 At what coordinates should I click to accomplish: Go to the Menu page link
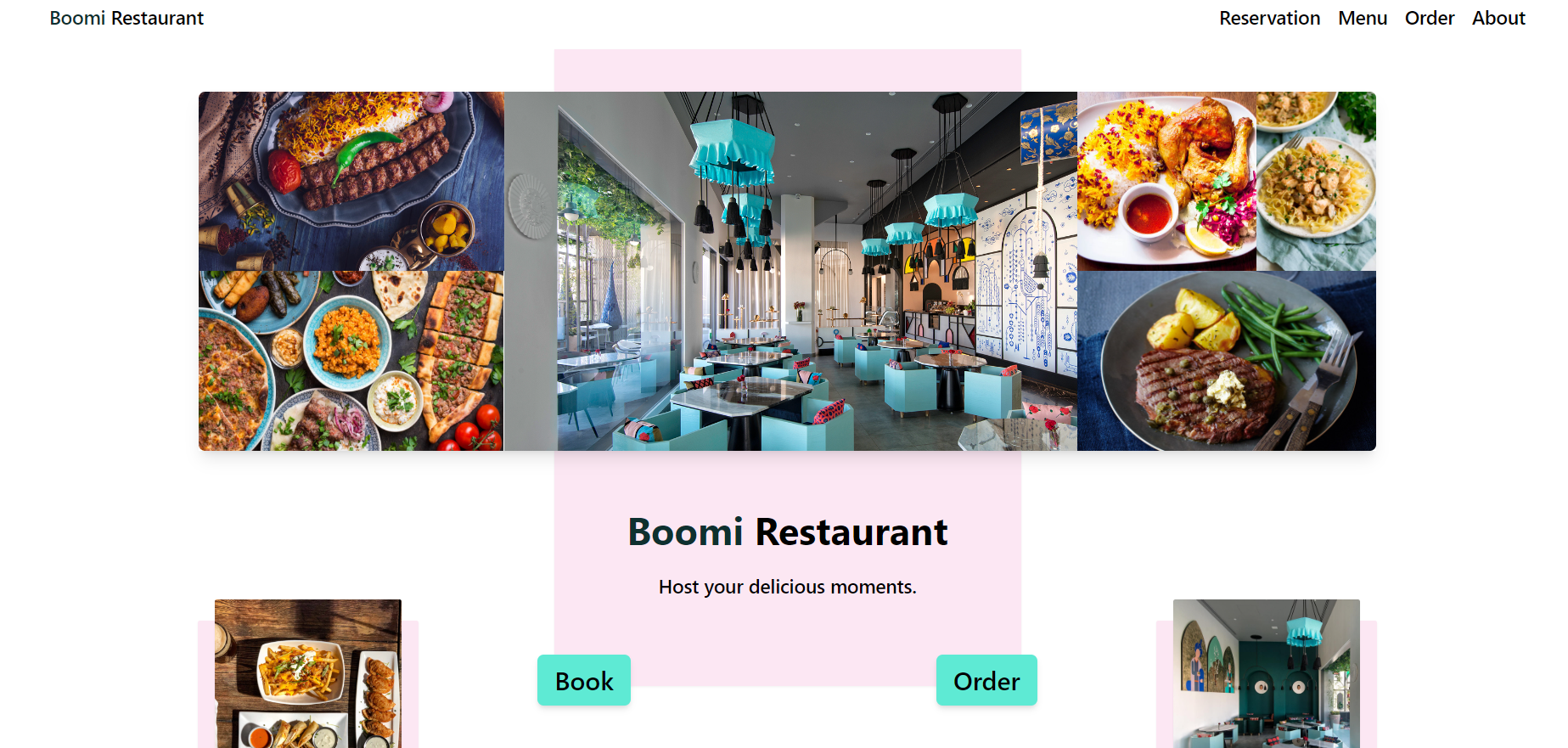click(1363, 18)
